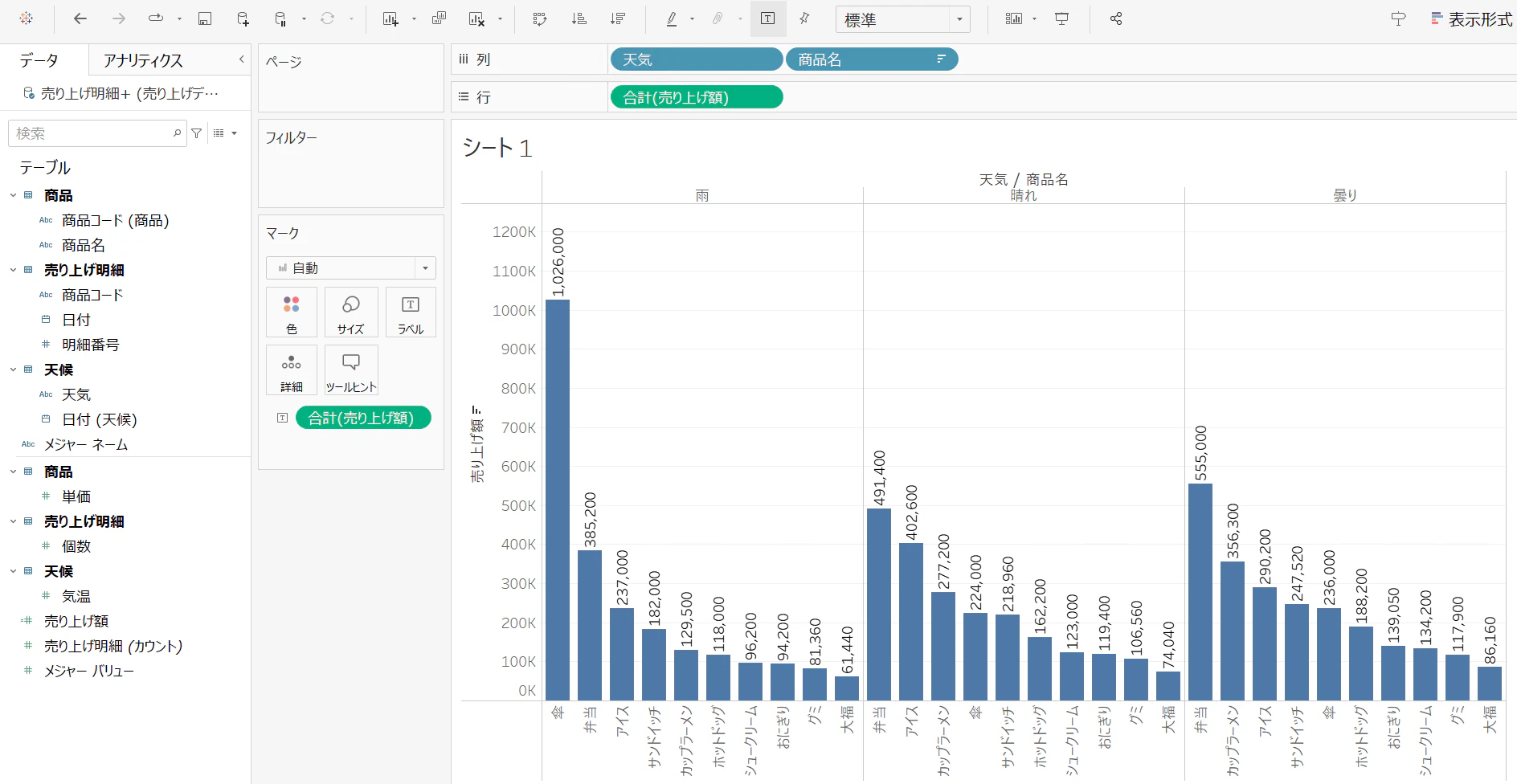Select 合計(売り上げ額) pill on the rows shelf
Screen dimensions: 1517x784
(697, 97)
